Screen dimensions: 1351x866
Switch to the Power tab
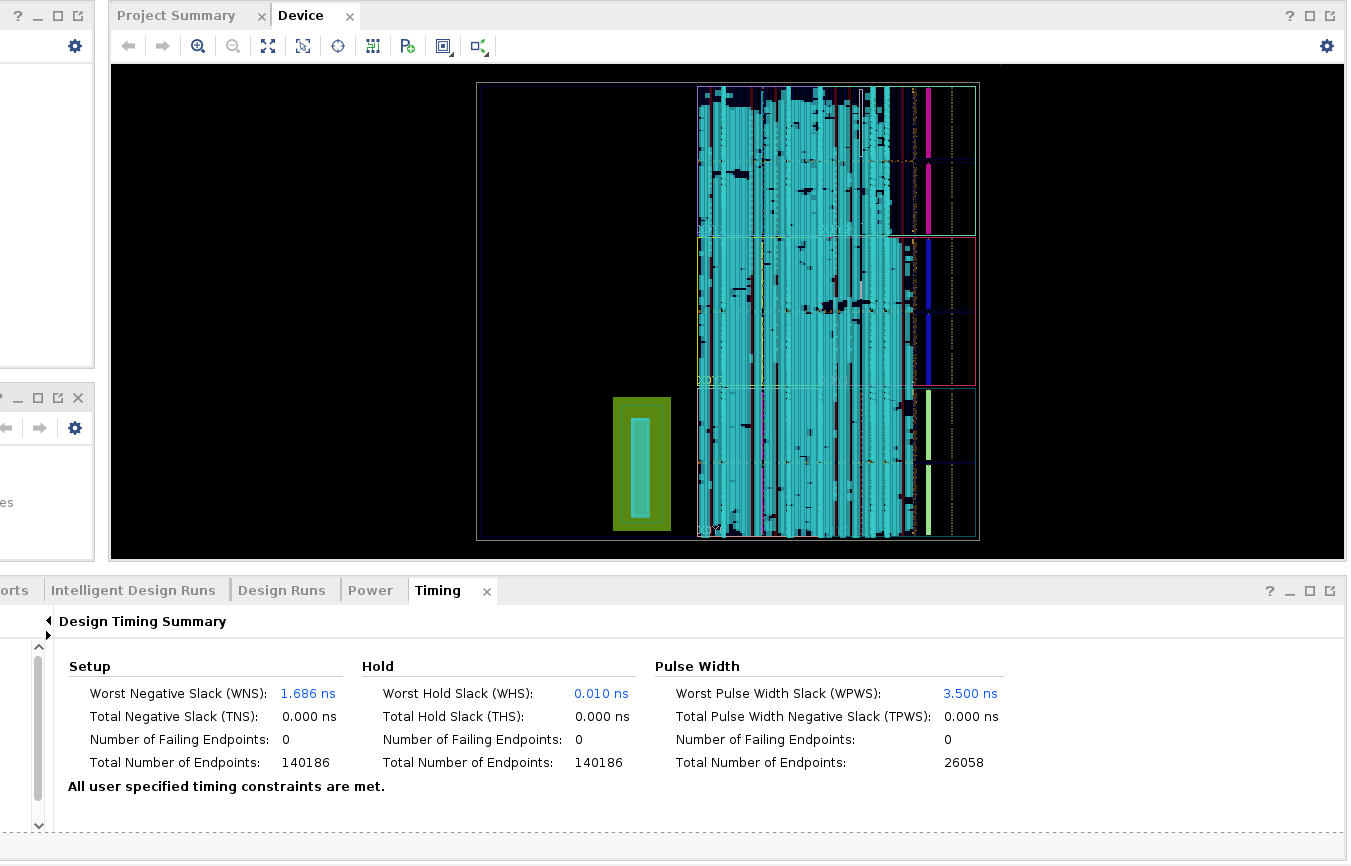click(x=370, y=591)
